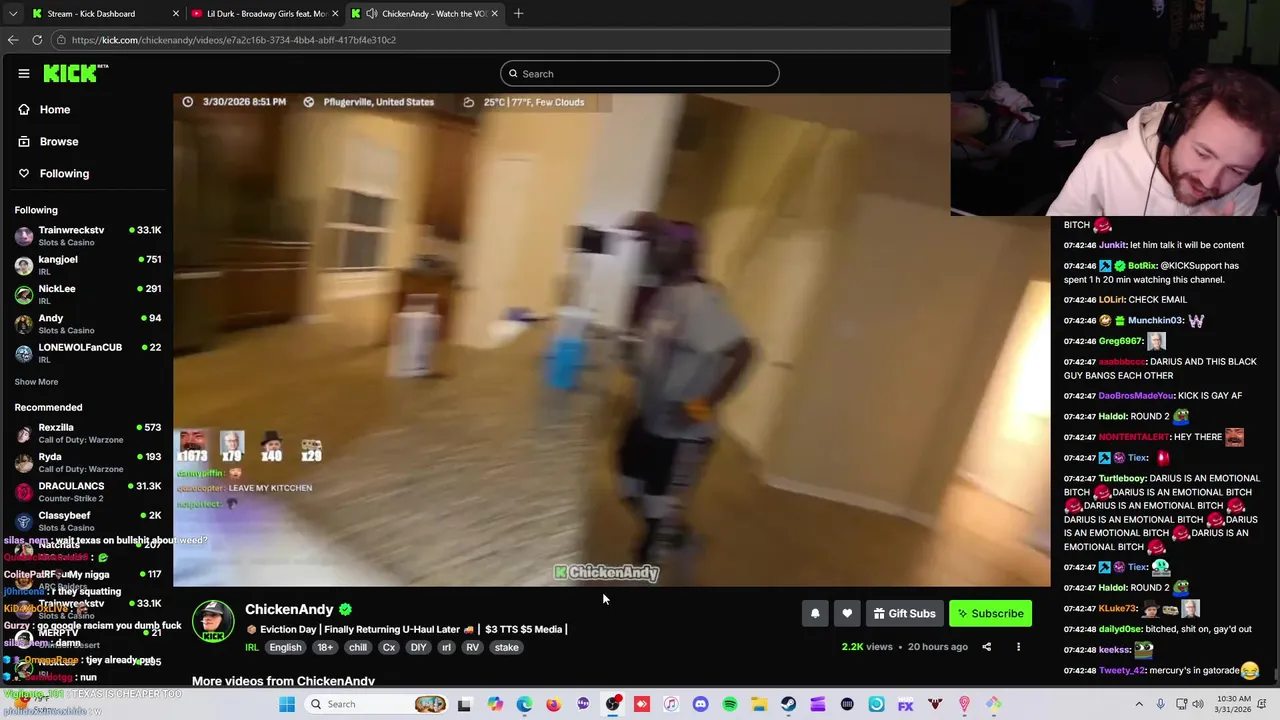The image size is (1280, 720).
Task: Switch to the Lil Durk YouTube tab
Action: coord(265,13)
